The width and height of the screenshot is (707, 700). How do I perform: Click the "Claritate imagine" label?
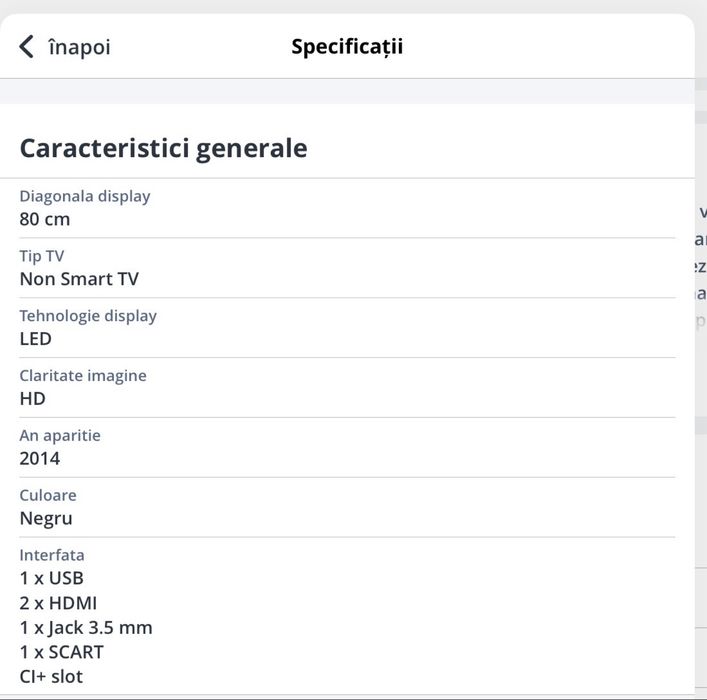click(83, 376)
